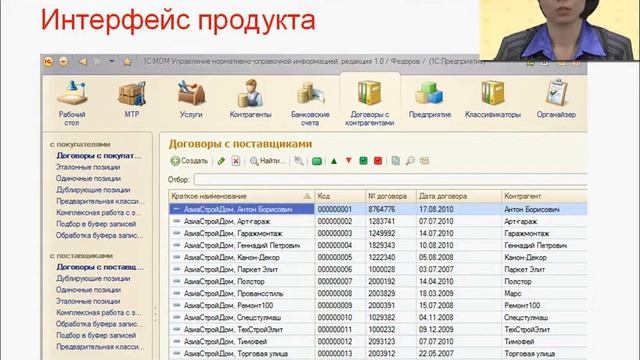Open Договоры с поставщ... in sidebar
This screenshot has height=360, width=640.
pos(100,267)
